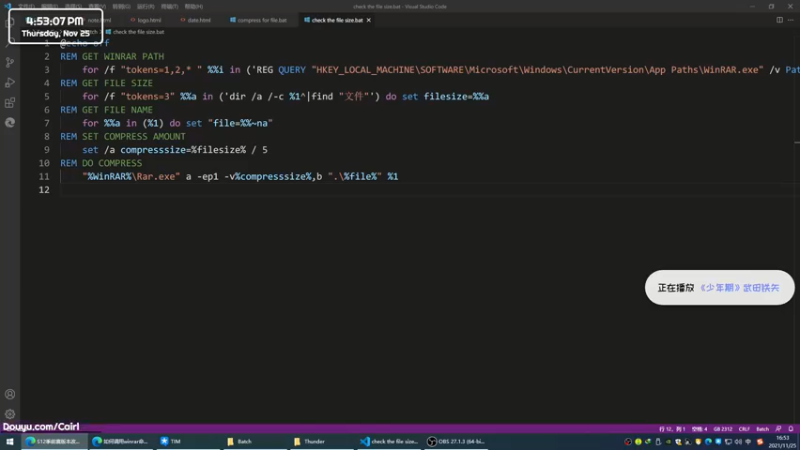Click line number 11 in the gutter
This screenshot has width=800, height=450.
pyautogui.click(x=44, y=177)
